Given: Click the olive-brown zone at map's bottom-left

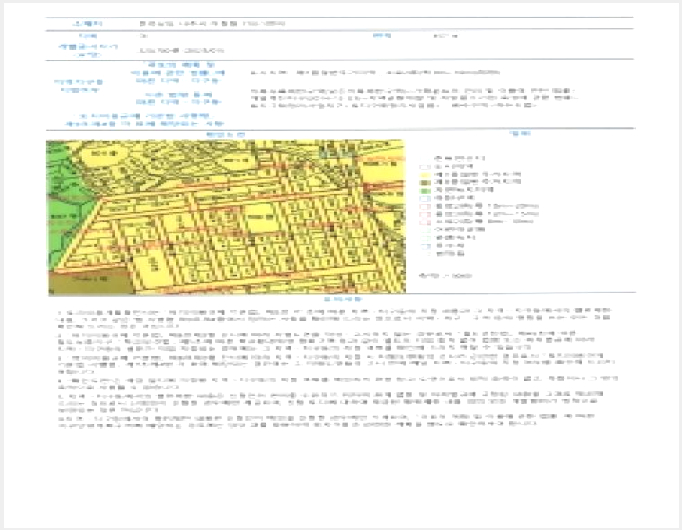Looking at the screenshot, I should pyautogui.click(x=89, y=282).
